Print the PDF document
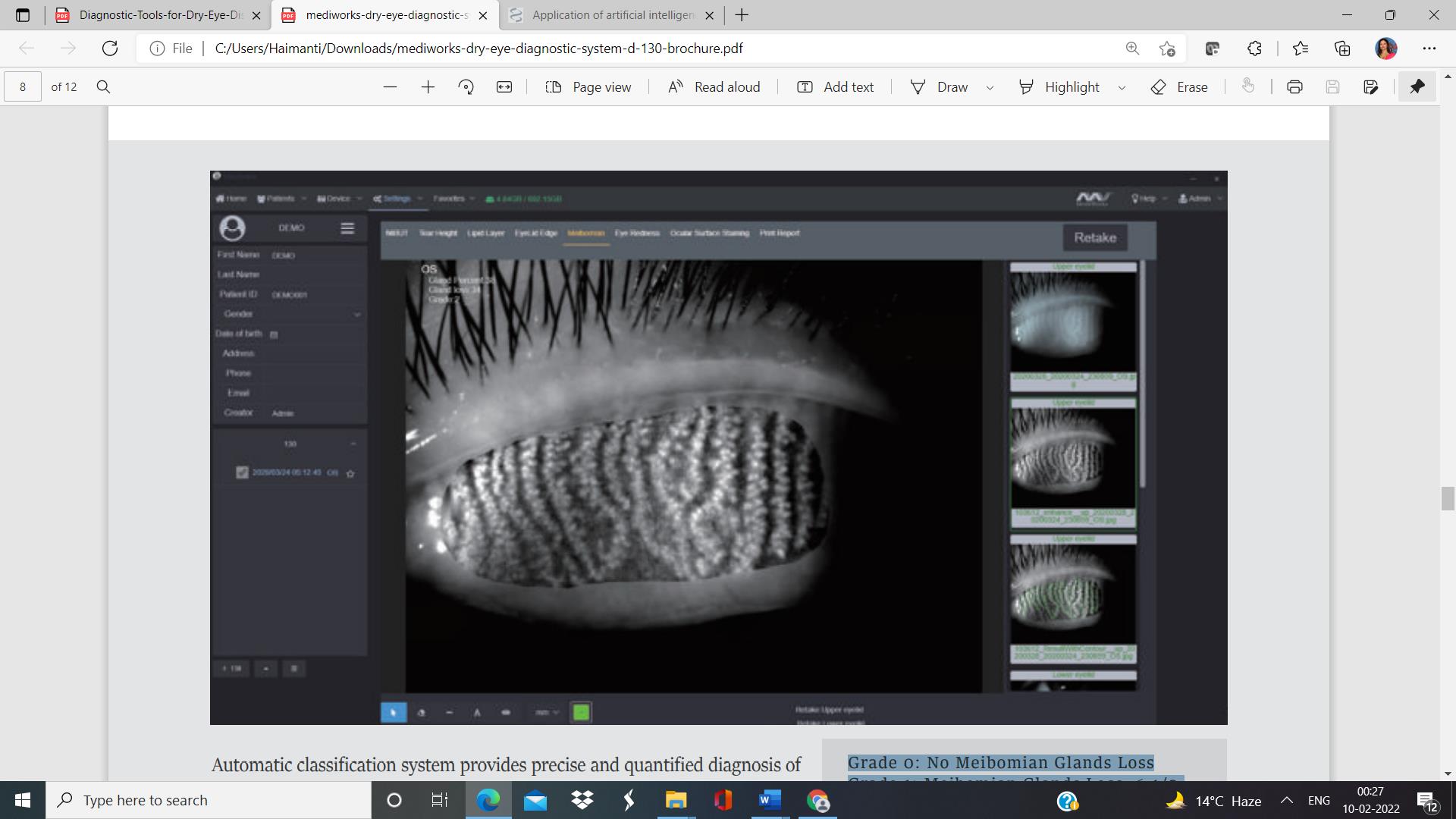Viewport: 1456px width, 819px height. click(x=1294, y=87)
